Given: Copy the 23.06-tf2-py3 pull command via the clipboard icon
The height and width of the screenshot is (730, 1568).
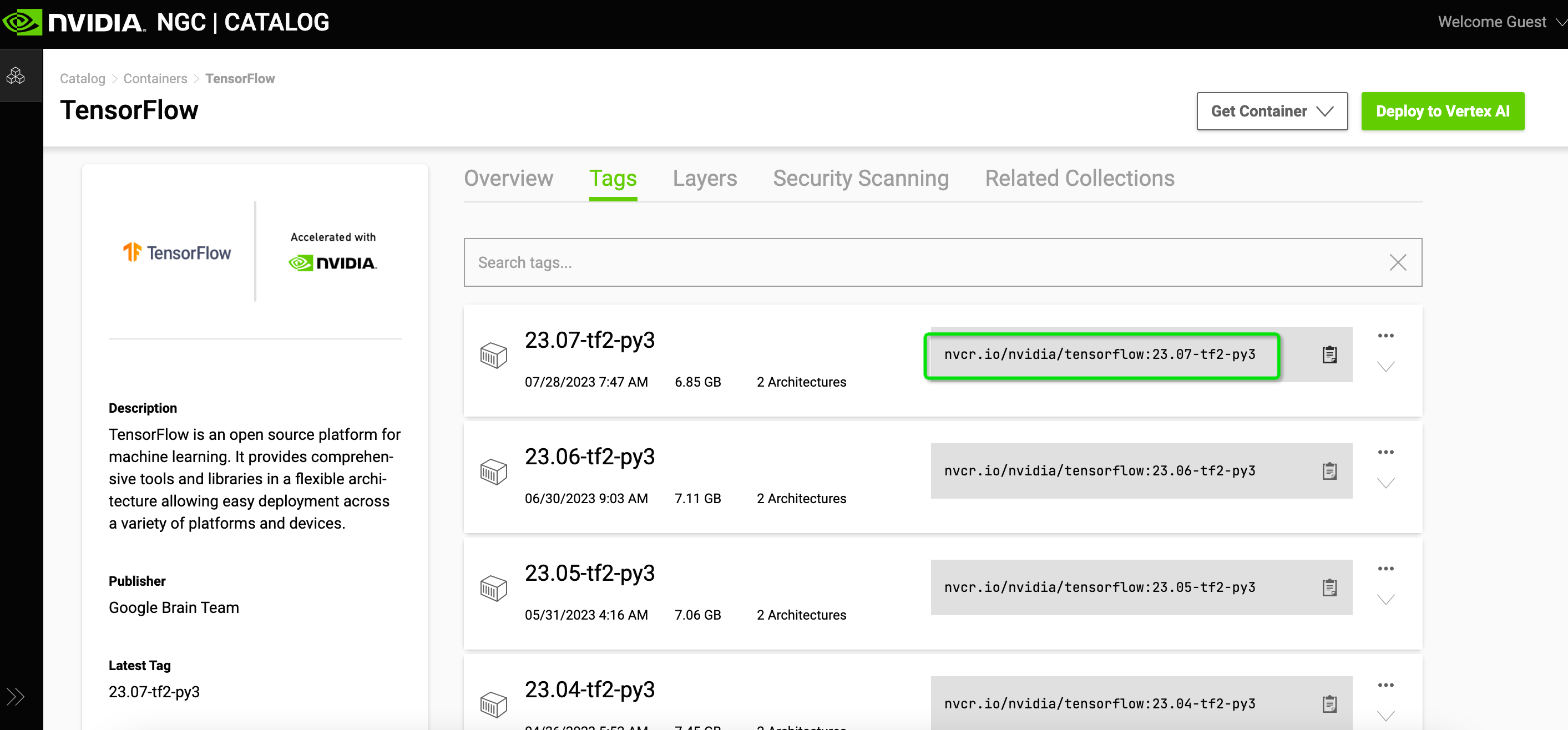Looking at the screenshot, I should [1330, 471].
